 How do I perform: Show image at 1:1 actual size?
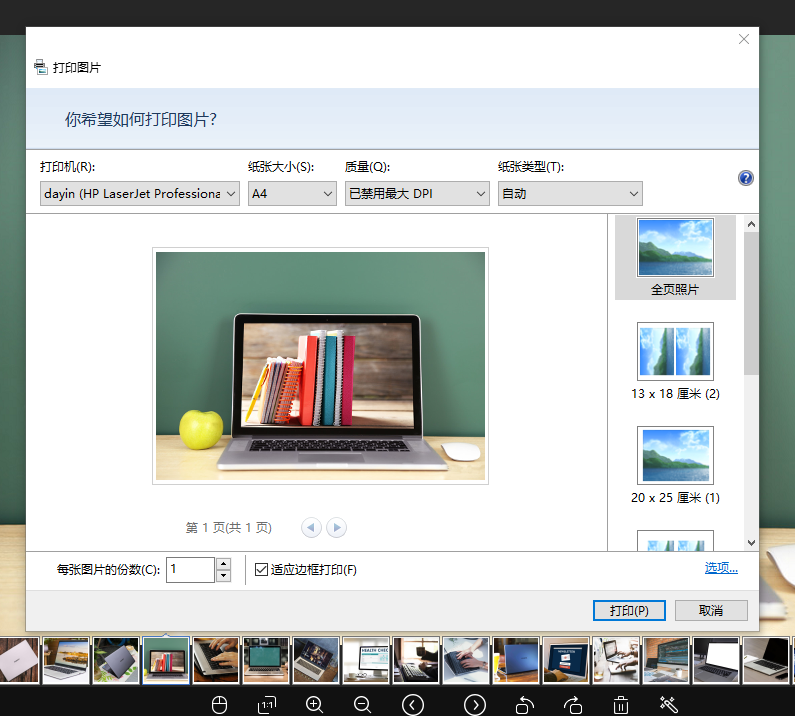click(267, 704)
